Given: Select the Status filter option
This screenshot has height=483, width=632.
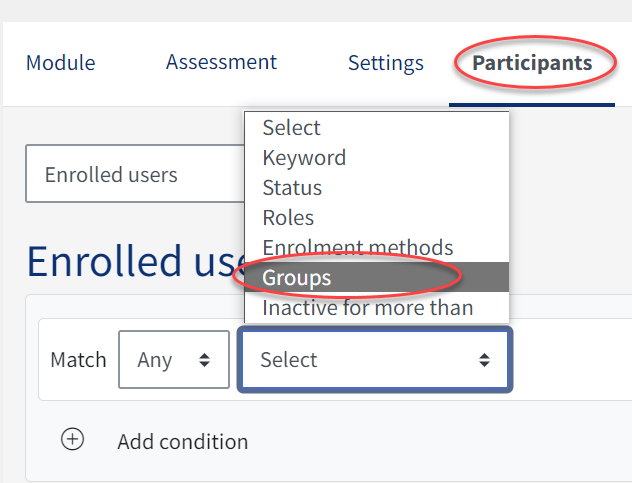Looking at the screenshot, I should click(x=292, y=188).
